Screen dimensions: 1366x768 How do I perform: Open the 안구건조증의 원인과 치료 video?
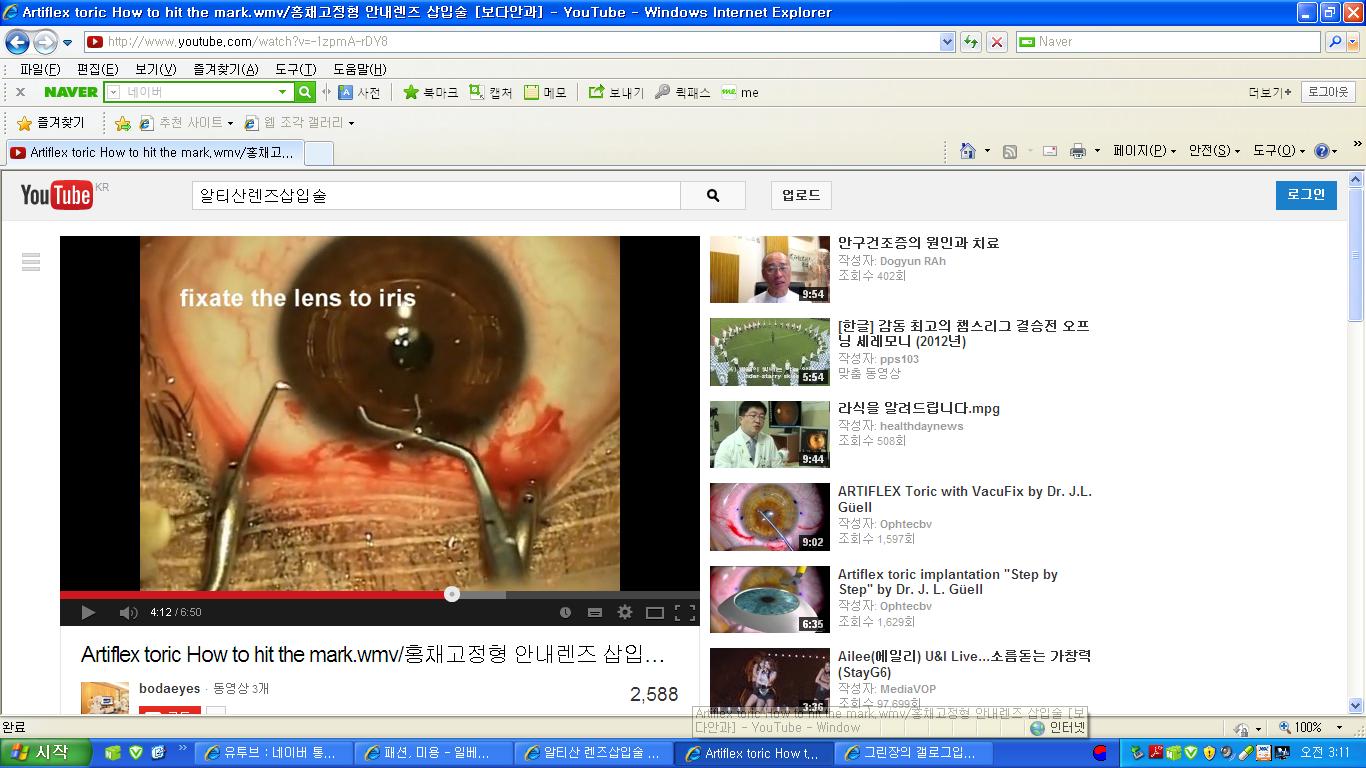click(918, 243)
